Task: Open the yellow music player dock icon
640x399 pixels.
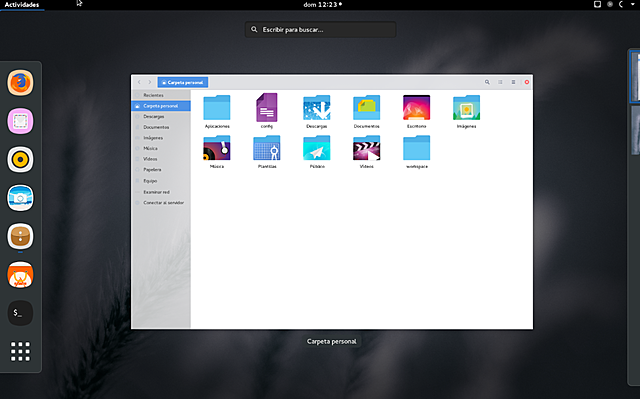Action: coord(20,160)
